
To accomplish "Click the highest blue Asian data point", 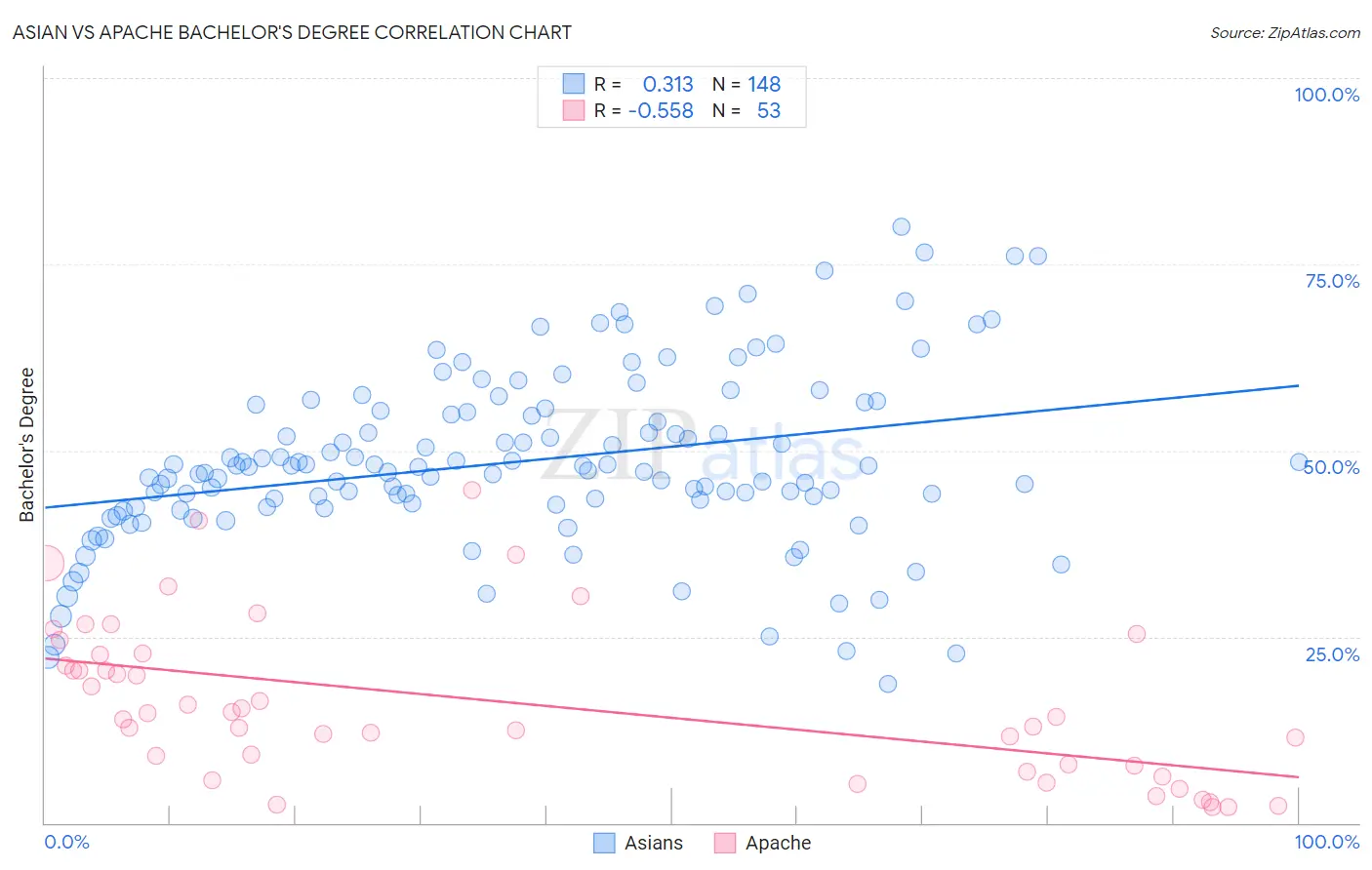I will 901,226.
